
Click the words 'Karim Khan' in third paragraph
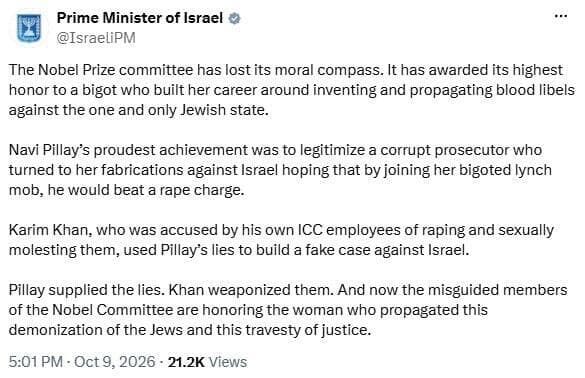[50, 230]
